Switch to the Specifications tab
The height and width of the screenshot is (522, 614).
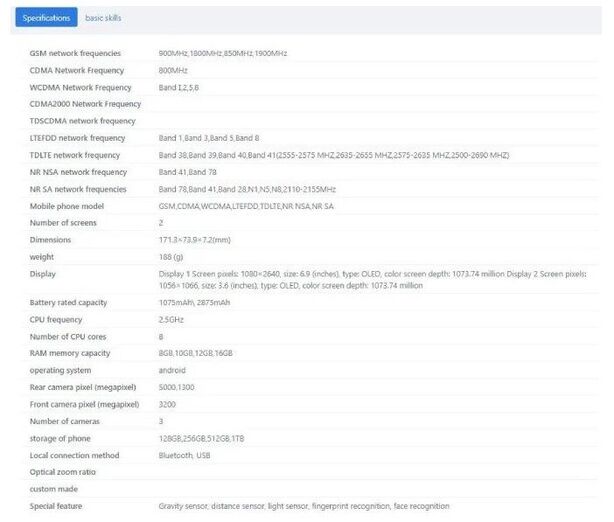pos(46,18)
